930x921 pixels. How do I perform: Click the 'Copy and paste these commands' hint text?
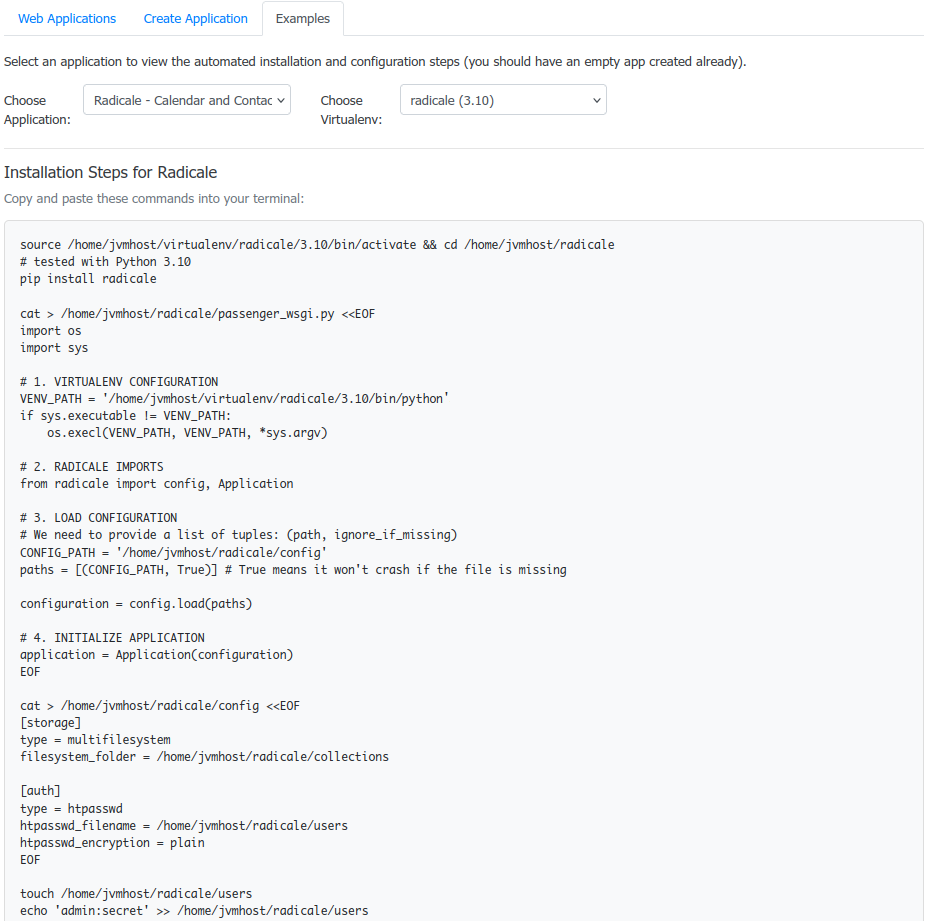click(x=154, y=199)
